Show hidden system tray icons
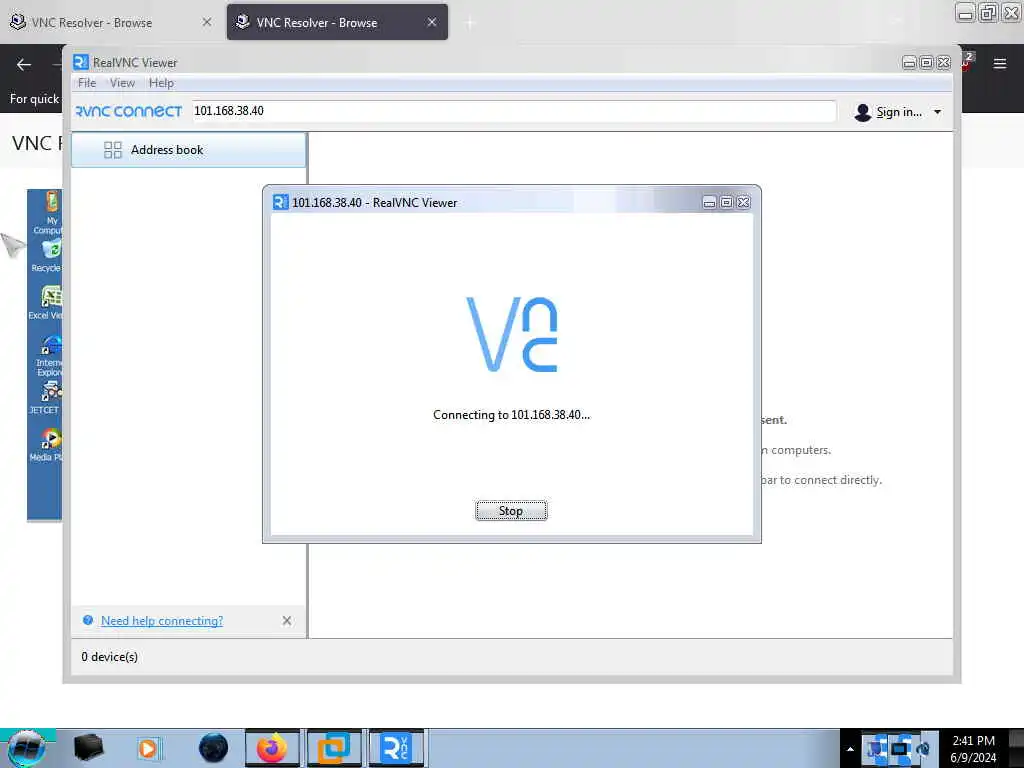1024x768 pixels. pos(850,749)
